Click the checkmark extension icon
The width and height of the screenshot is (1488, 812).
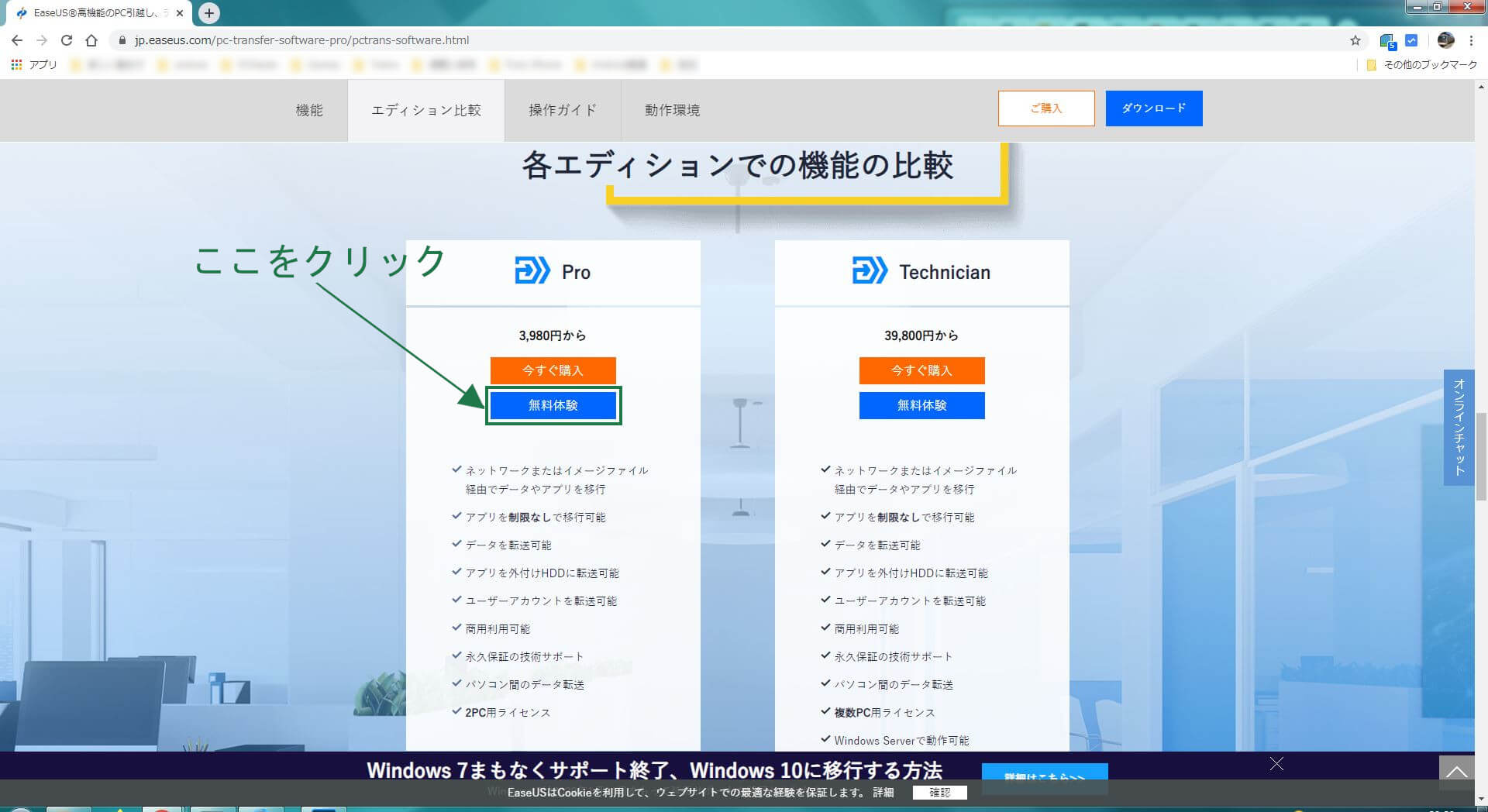pos(1411,40)
